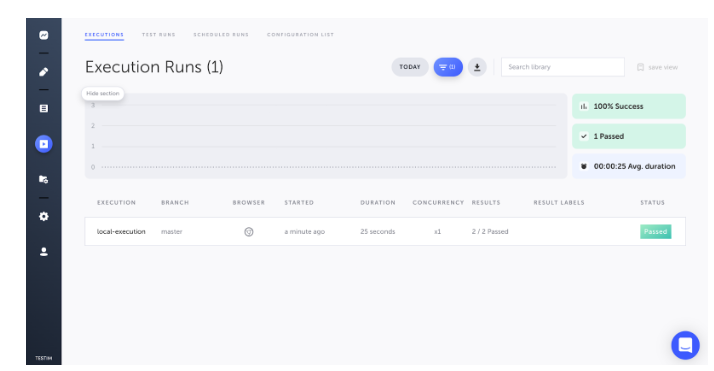Screen dimensions: 714x371
Task: Click the save view link
Action: click(x=658, y=67)
